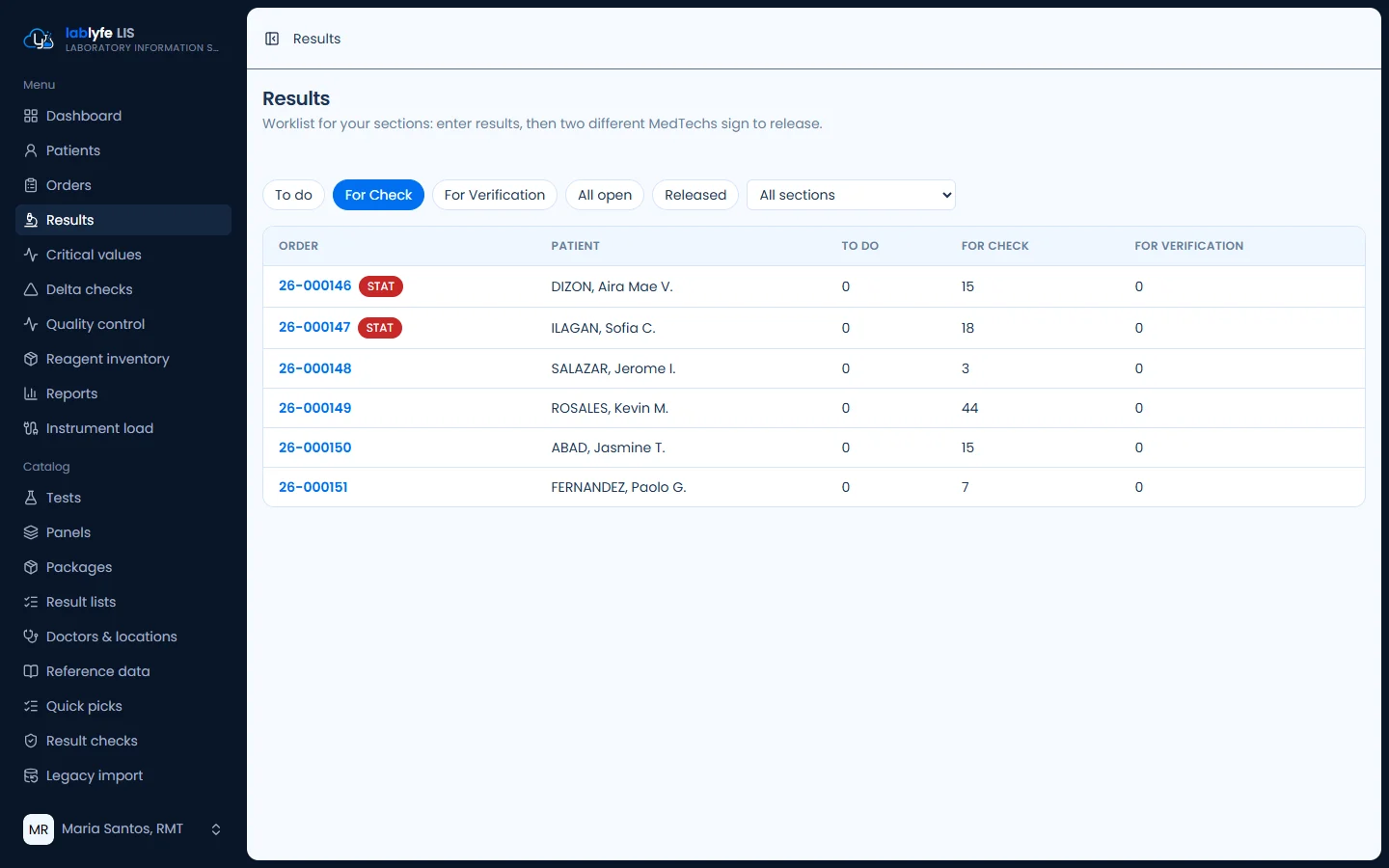This screenshot has height=868, width=1389.
Task: Click the Quality control activity icon
Action: (31, 324)
